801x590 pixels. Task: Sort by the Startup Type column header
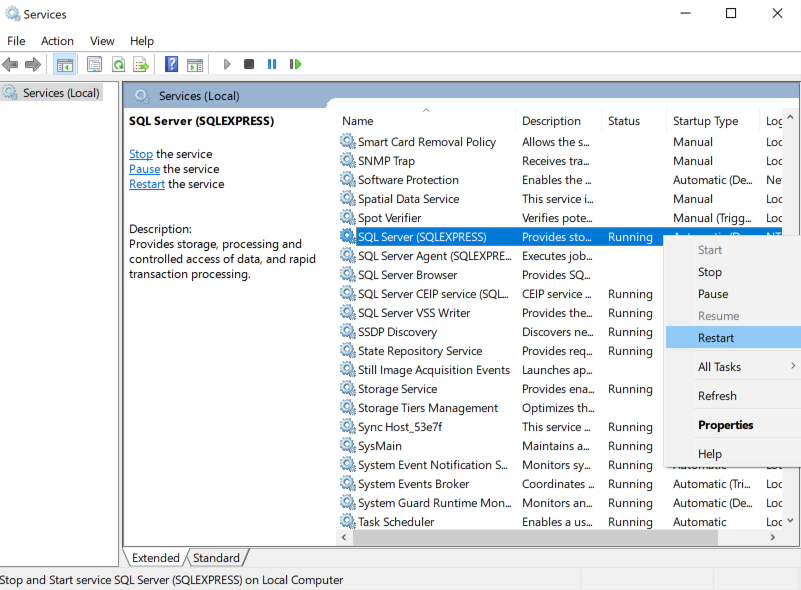click(x=713, y=121)
